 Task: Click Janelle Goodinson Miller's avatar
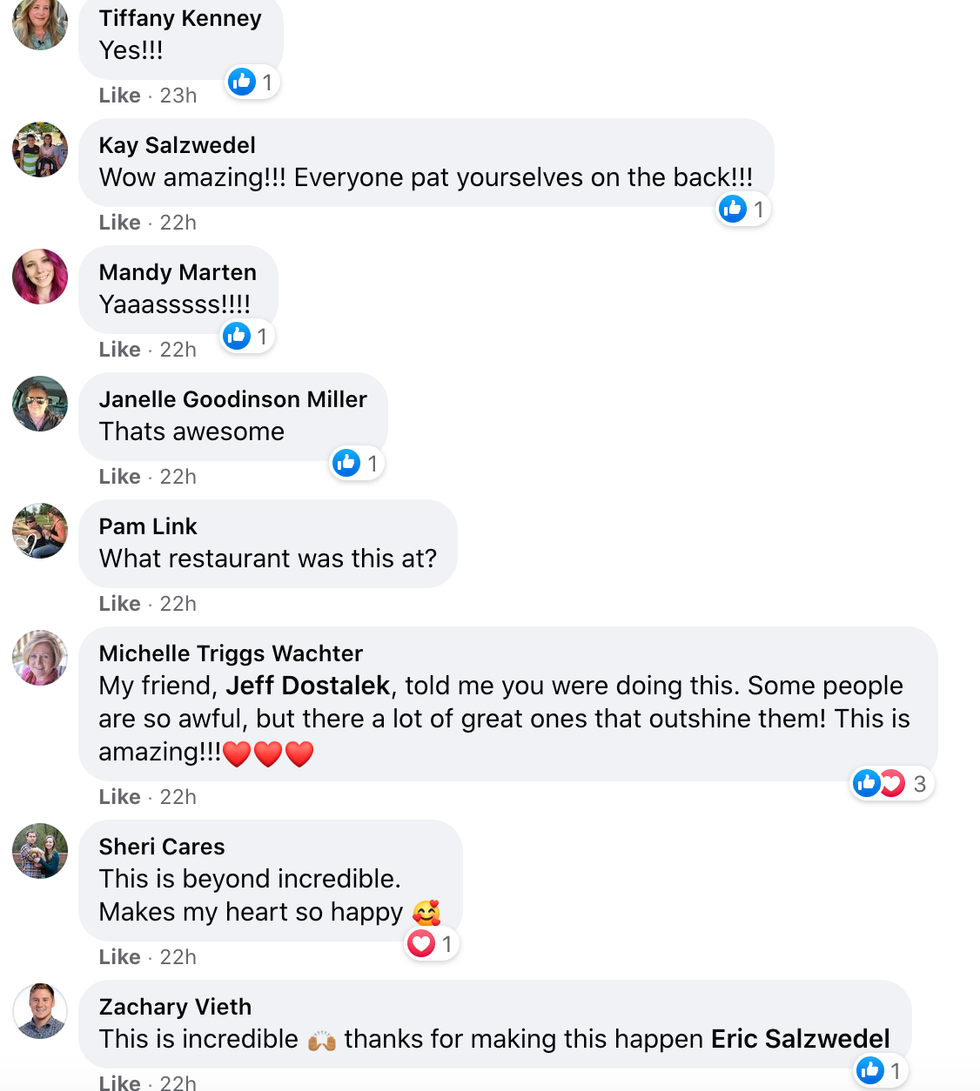pos(40,404)
